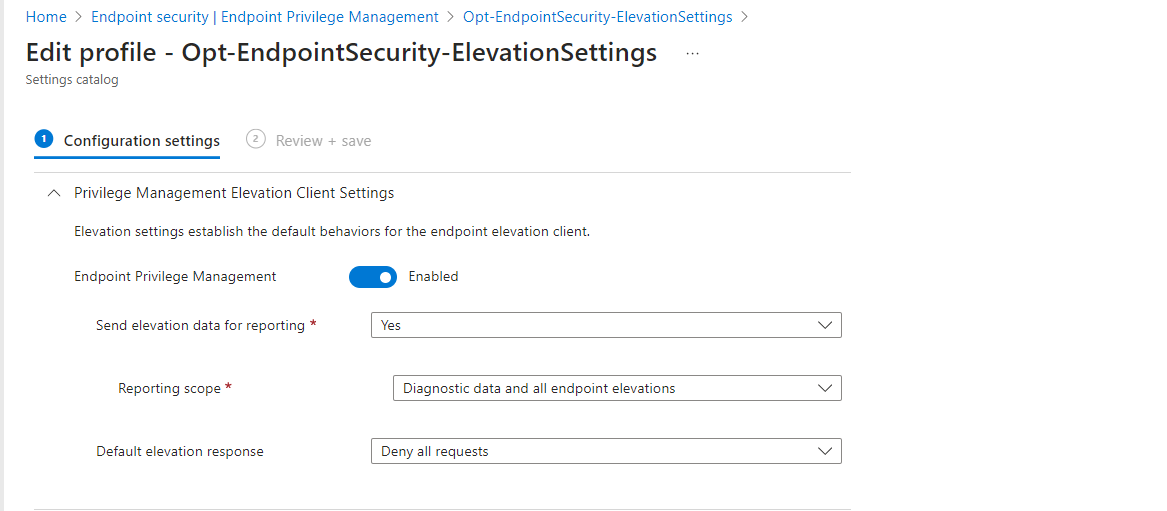1167x511 pixels.
Task: Click the step 2 circle icon
Action: tap(256, 139)
